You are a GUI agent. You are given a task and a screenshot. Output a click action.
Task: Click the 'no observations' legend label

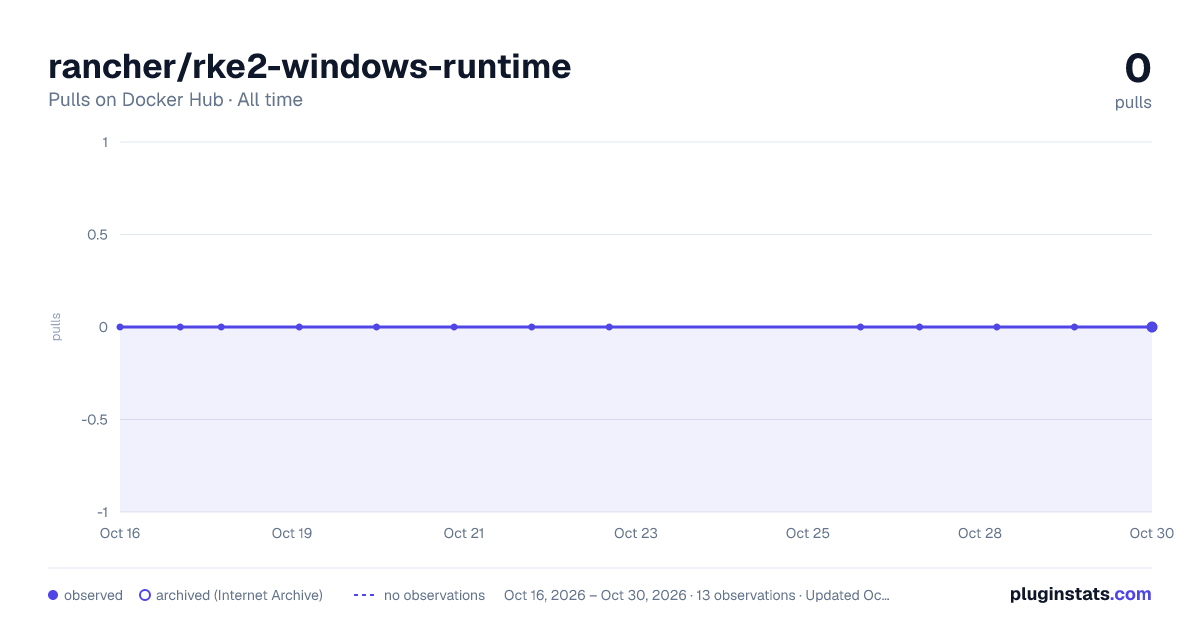434,595
